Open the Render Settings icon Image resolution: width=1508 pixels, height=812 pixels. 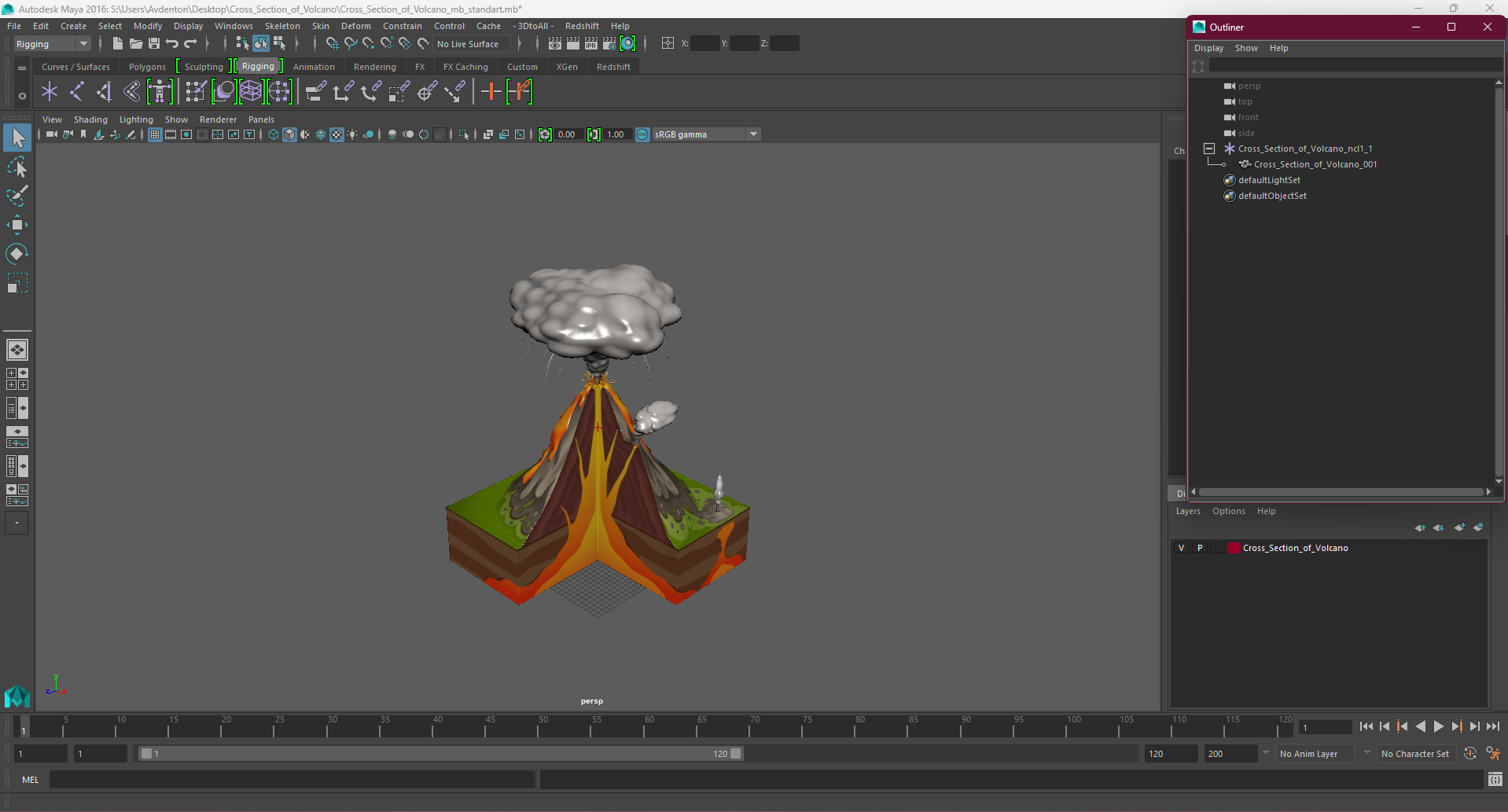[x=609, y=44]
